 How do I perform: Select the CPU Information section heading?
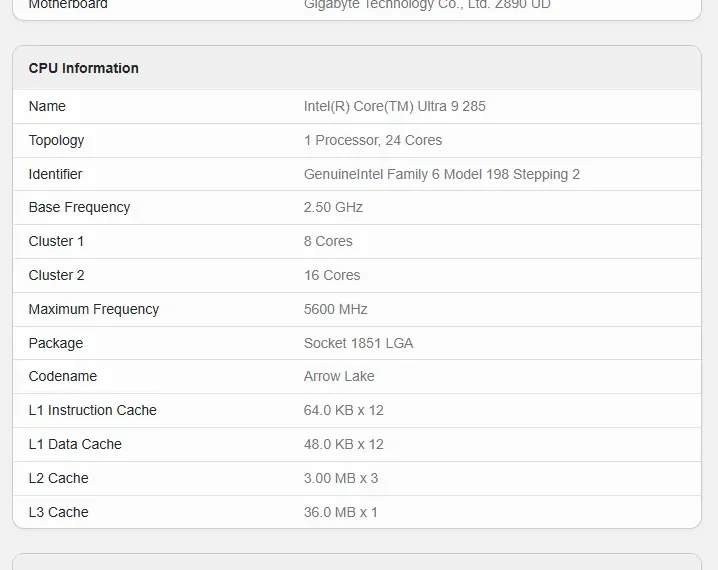point(83,68)
